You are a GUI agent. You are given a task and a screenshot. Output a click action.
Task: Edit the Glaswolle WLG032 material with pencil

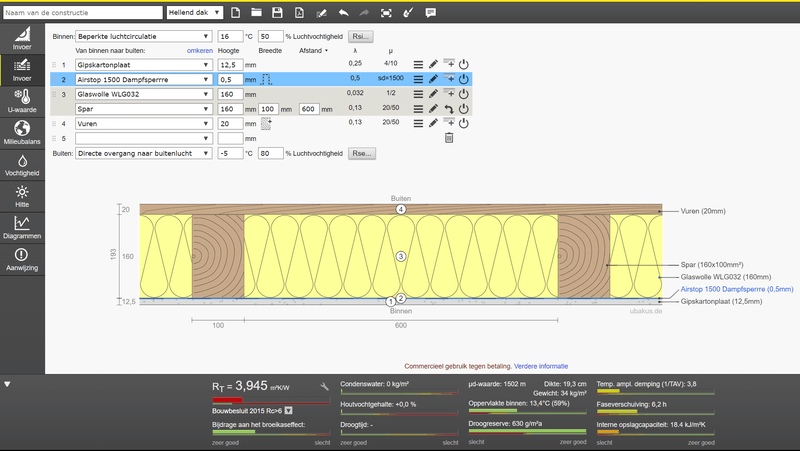pyautogui.click(x=433, y=94)
